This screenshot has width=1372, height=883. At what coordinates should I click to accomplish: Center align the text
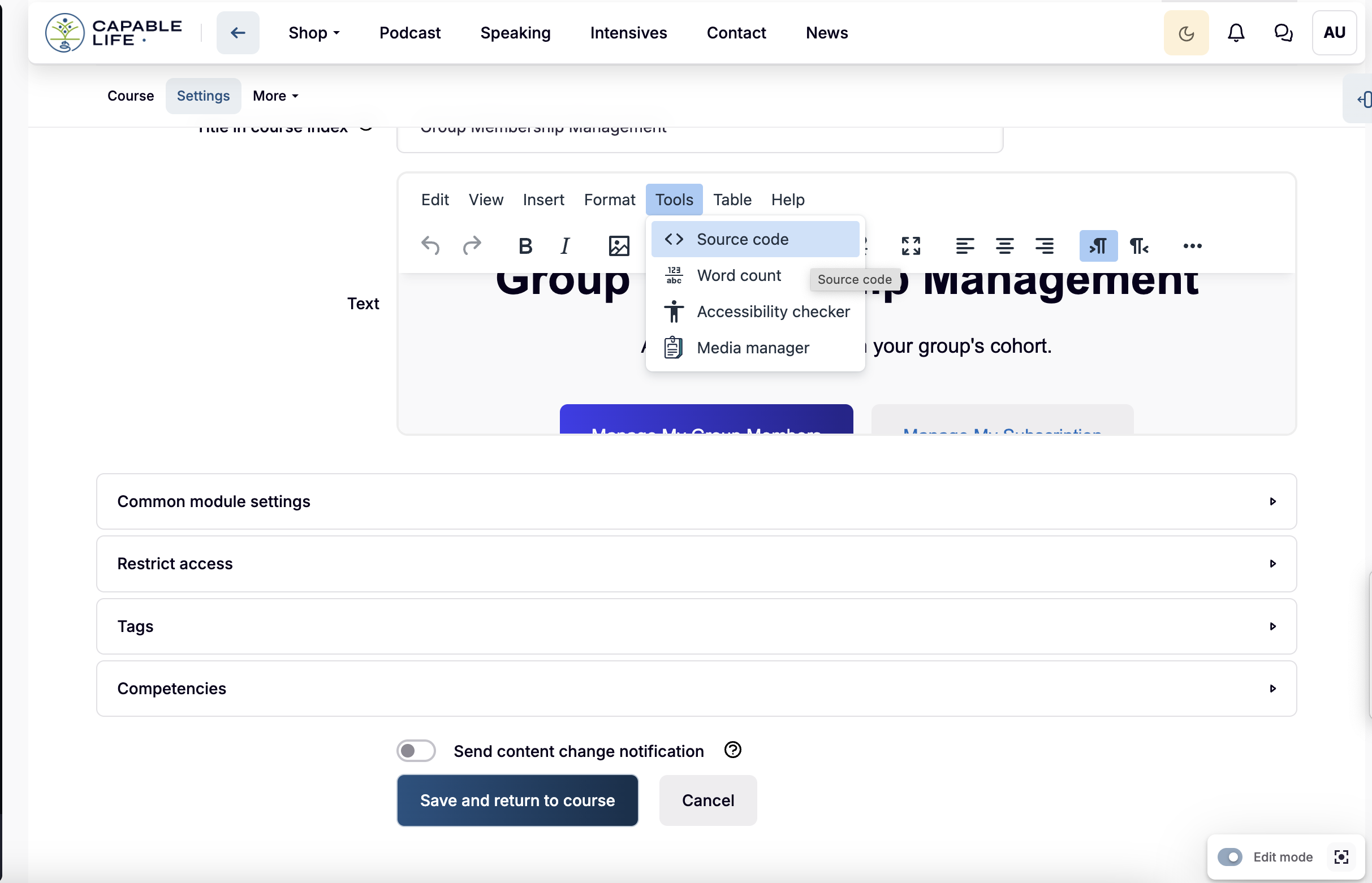pos(1004,246)
